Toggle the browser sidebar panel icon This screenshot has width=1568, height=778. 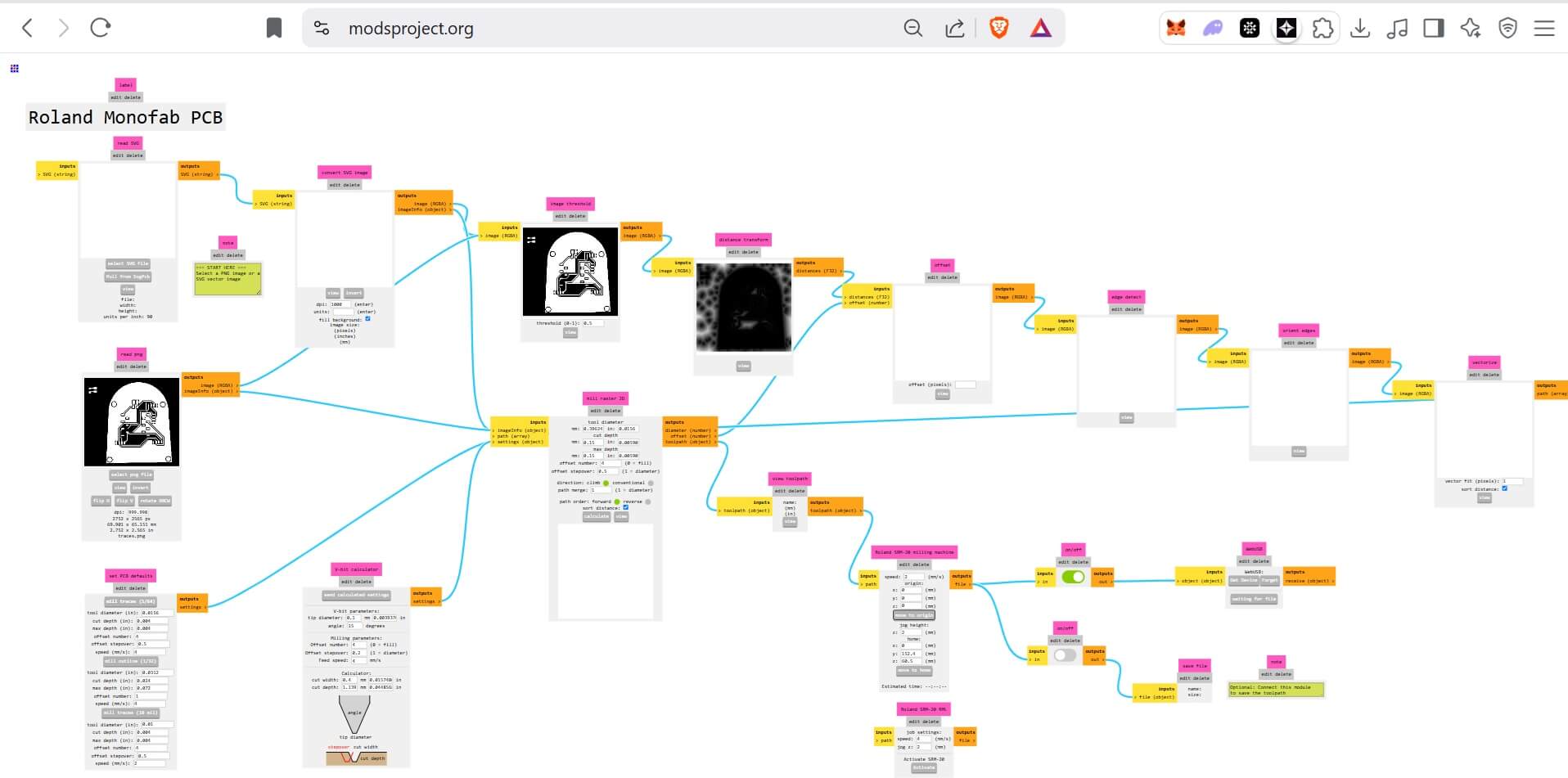coord(1434,29)
